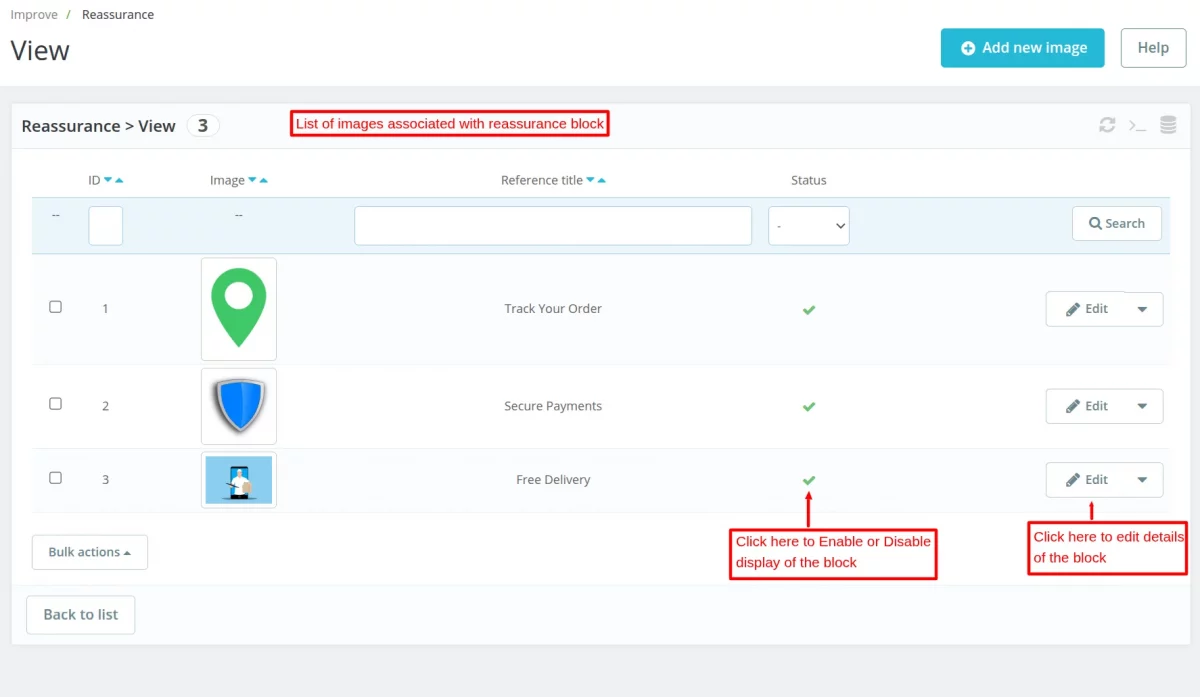Open the Help button
Viewport: 1200px width, 697px height.
(1153, 48)
